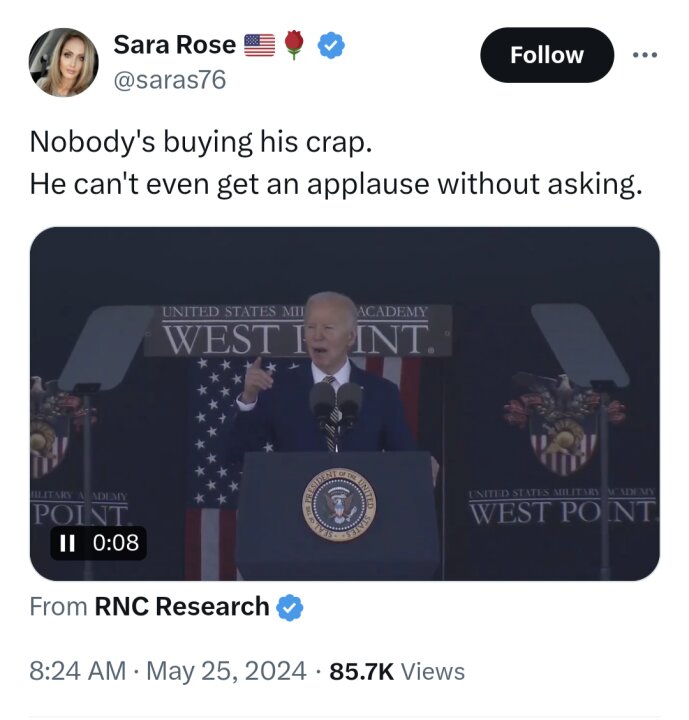Click the 0:08 video time indicator
This screenshot has height=720, width=689.
click(115, 544)
